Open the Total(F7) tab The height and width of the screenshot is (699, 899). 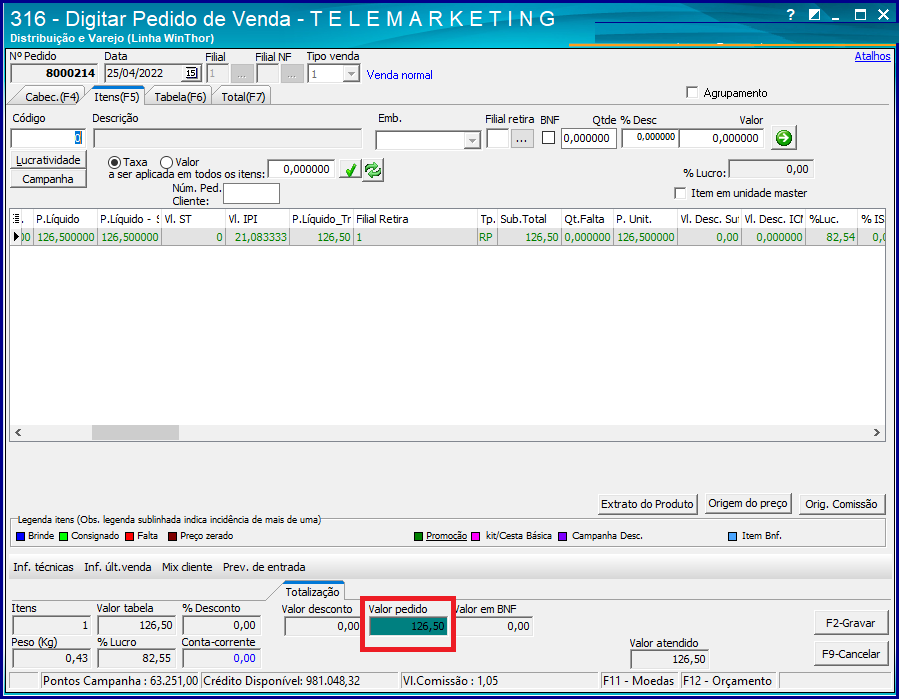[243, 97]
